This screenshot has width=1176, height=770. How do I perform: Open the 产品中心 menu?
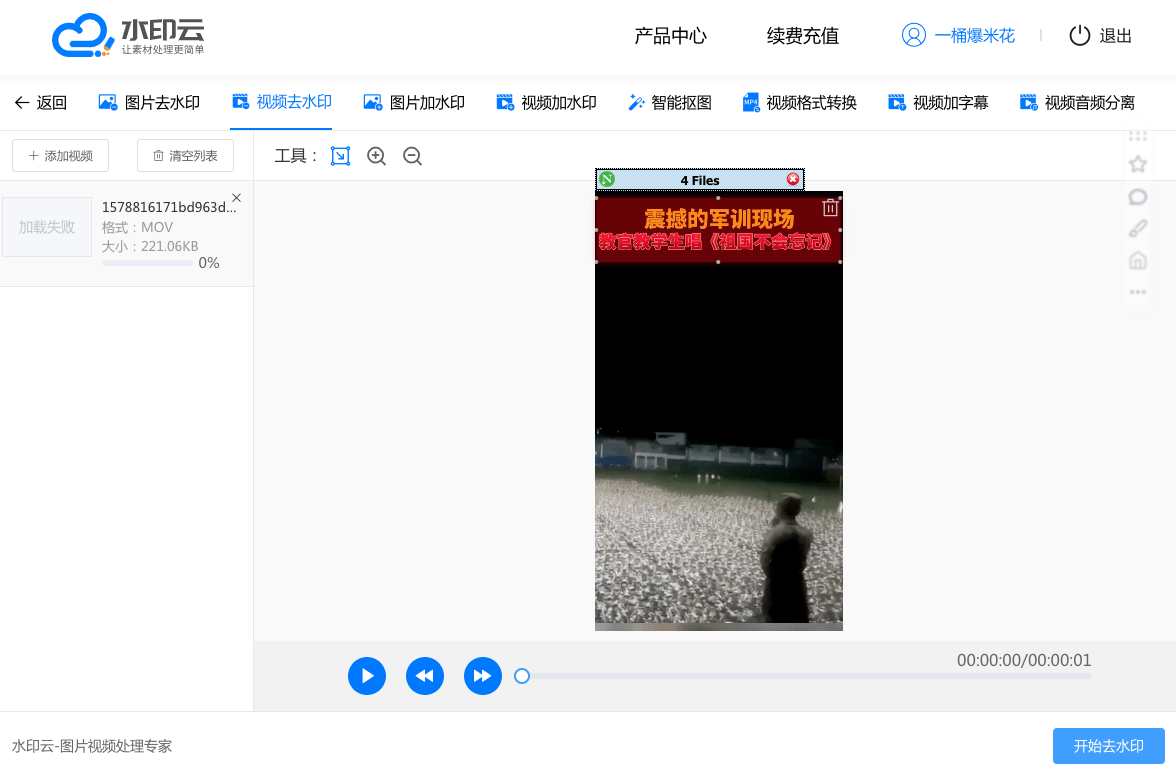(x=670, y=36)
